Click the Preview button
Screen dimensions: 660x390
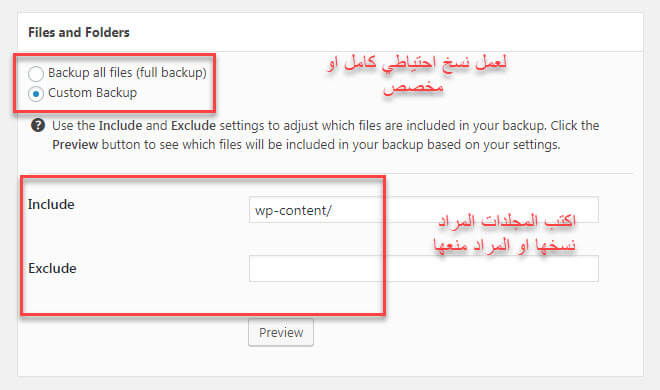pos(281,332)
